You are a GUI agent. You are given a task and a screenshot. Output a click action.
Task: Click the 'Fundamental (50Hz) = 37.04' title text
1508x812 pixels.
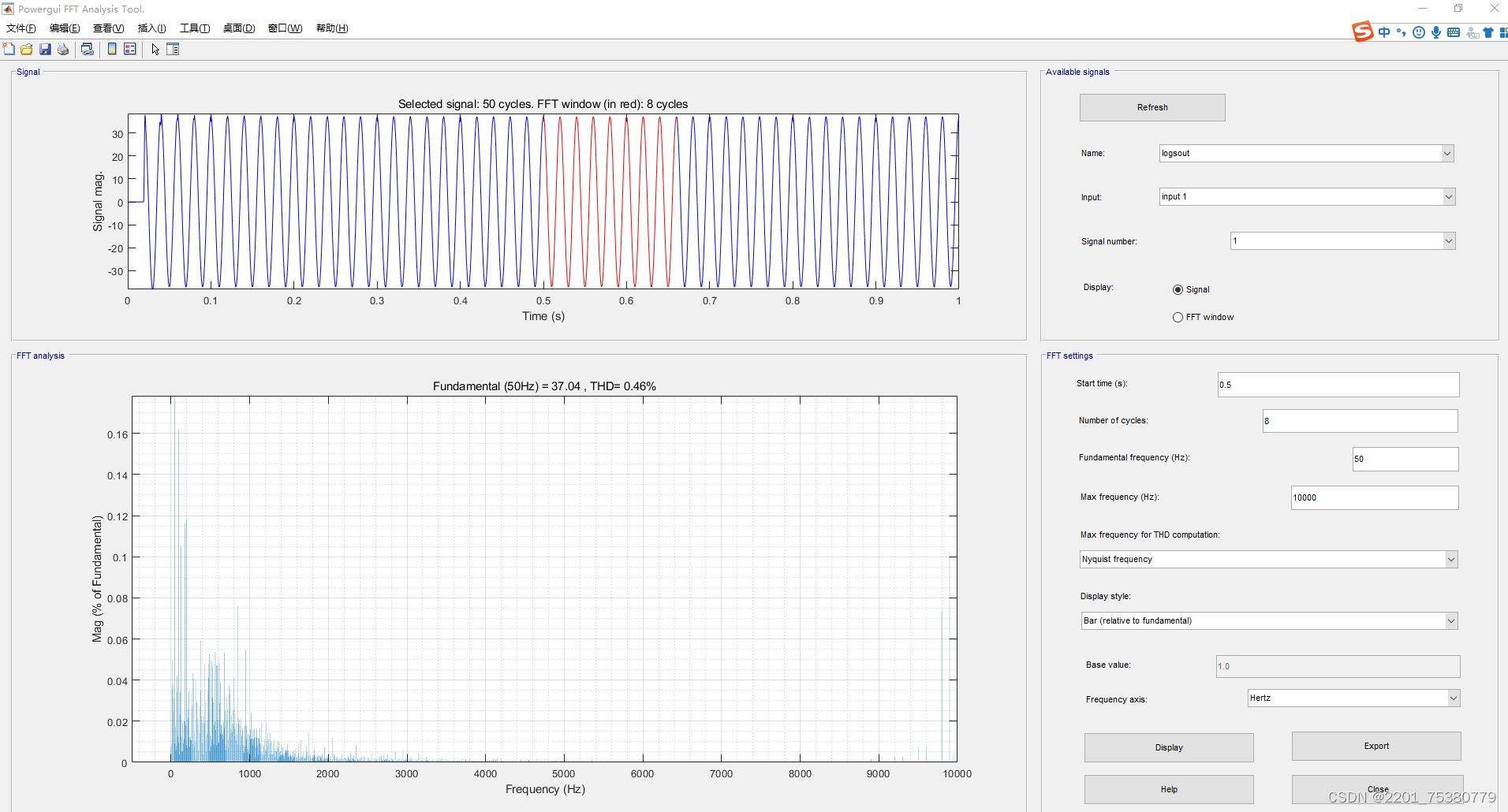pyautogui.click(x=544, y=386)
